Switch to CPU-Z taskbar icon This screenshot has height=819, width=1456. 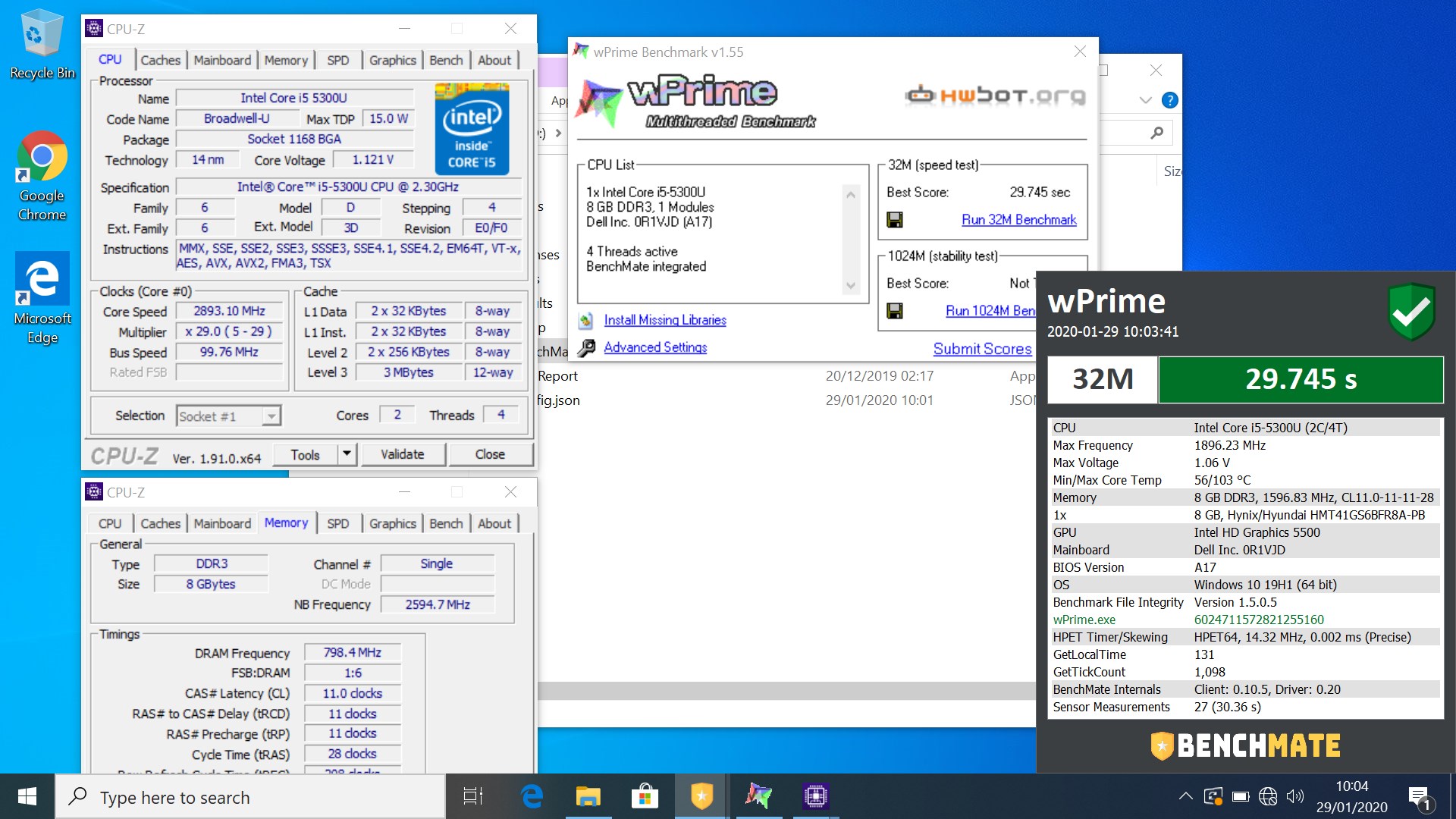click(815, 796)
